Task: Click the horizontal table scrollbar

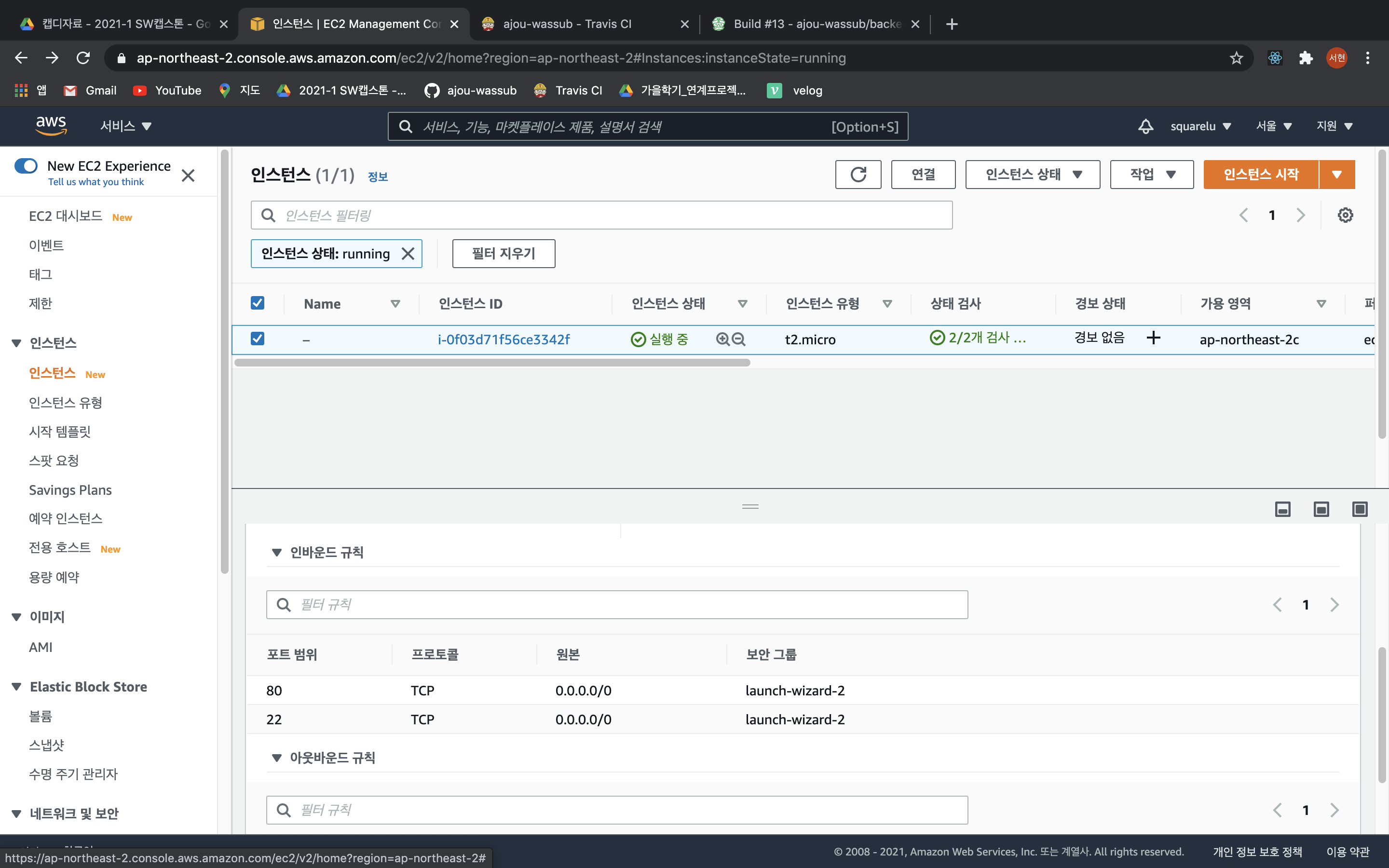Action: pos(492,363)
